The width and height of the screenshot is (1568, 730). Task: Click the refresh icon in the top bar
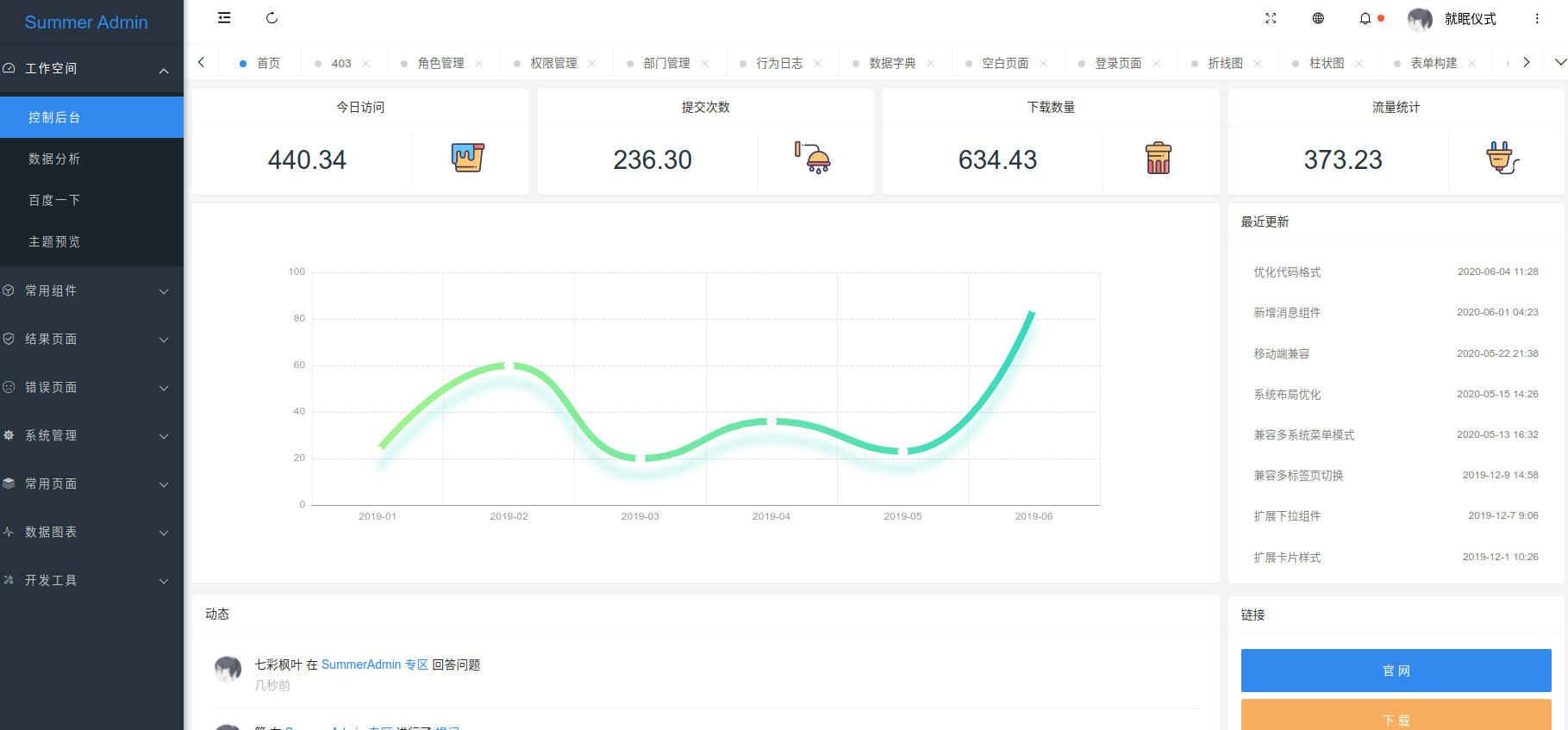click(x=272, y=18)
